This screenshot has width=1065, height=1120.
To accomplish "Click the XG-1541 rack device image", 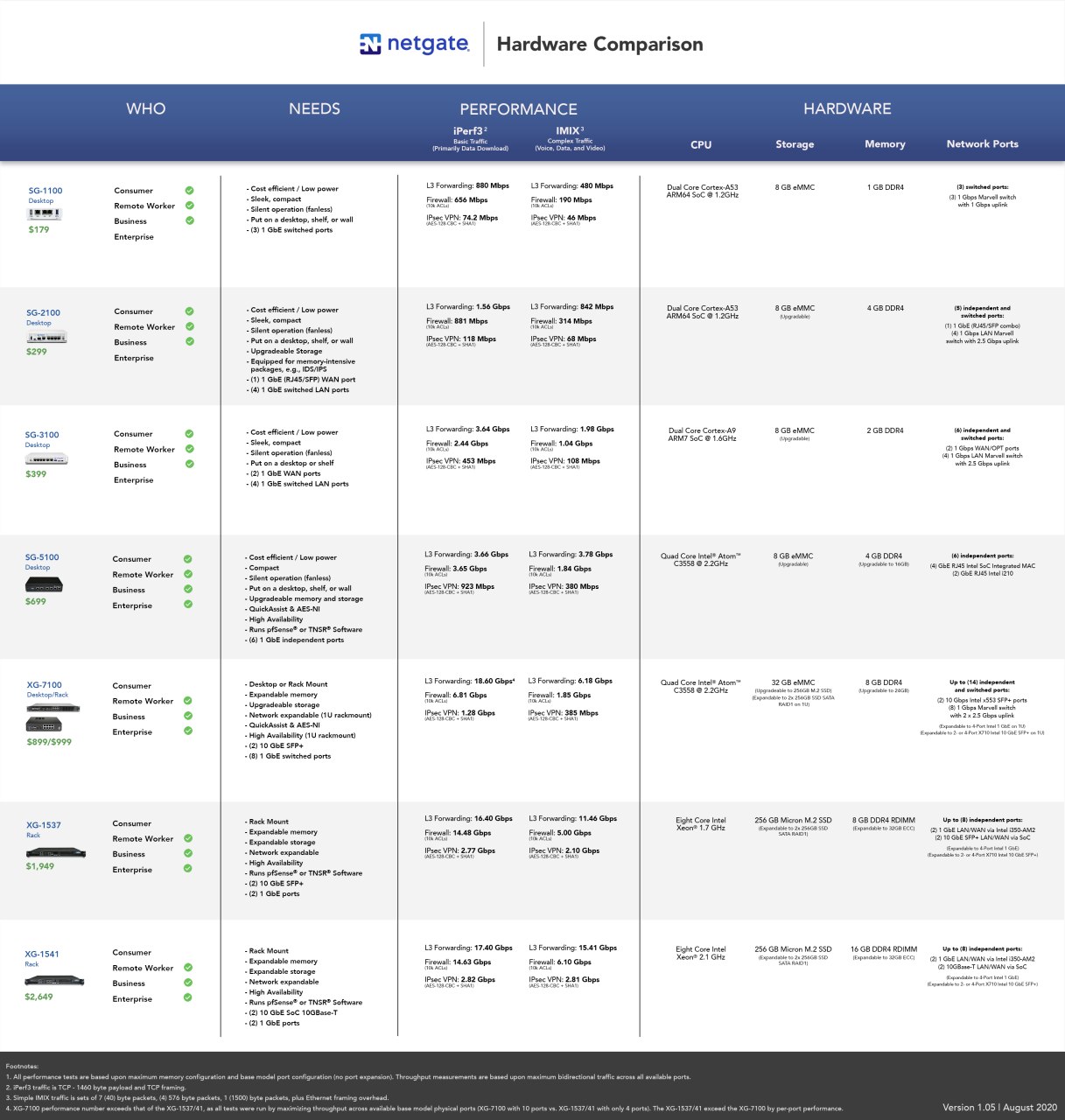I will click(x=54, y=981).
